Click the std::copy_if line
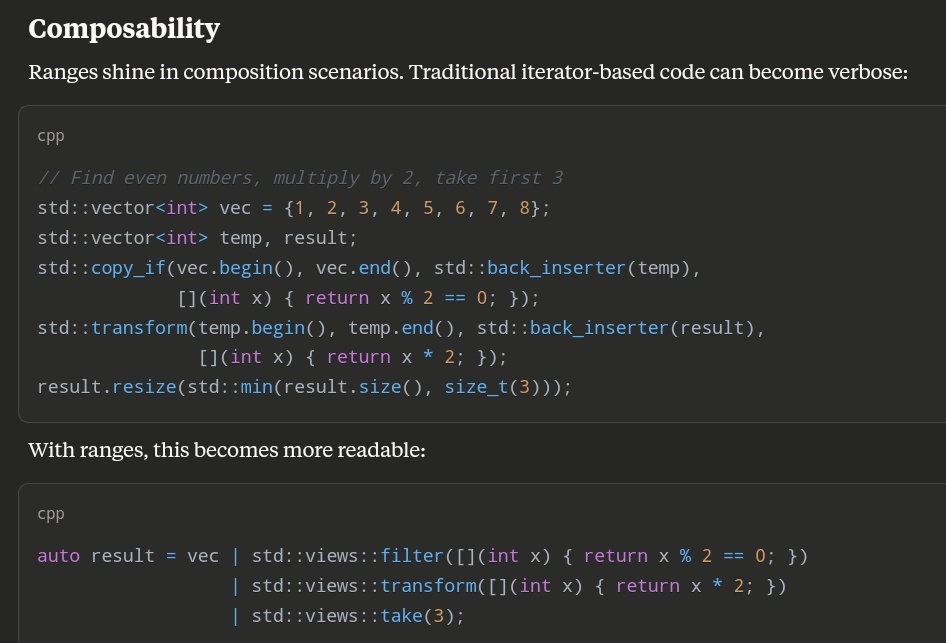946x643 pixels. 369,268
